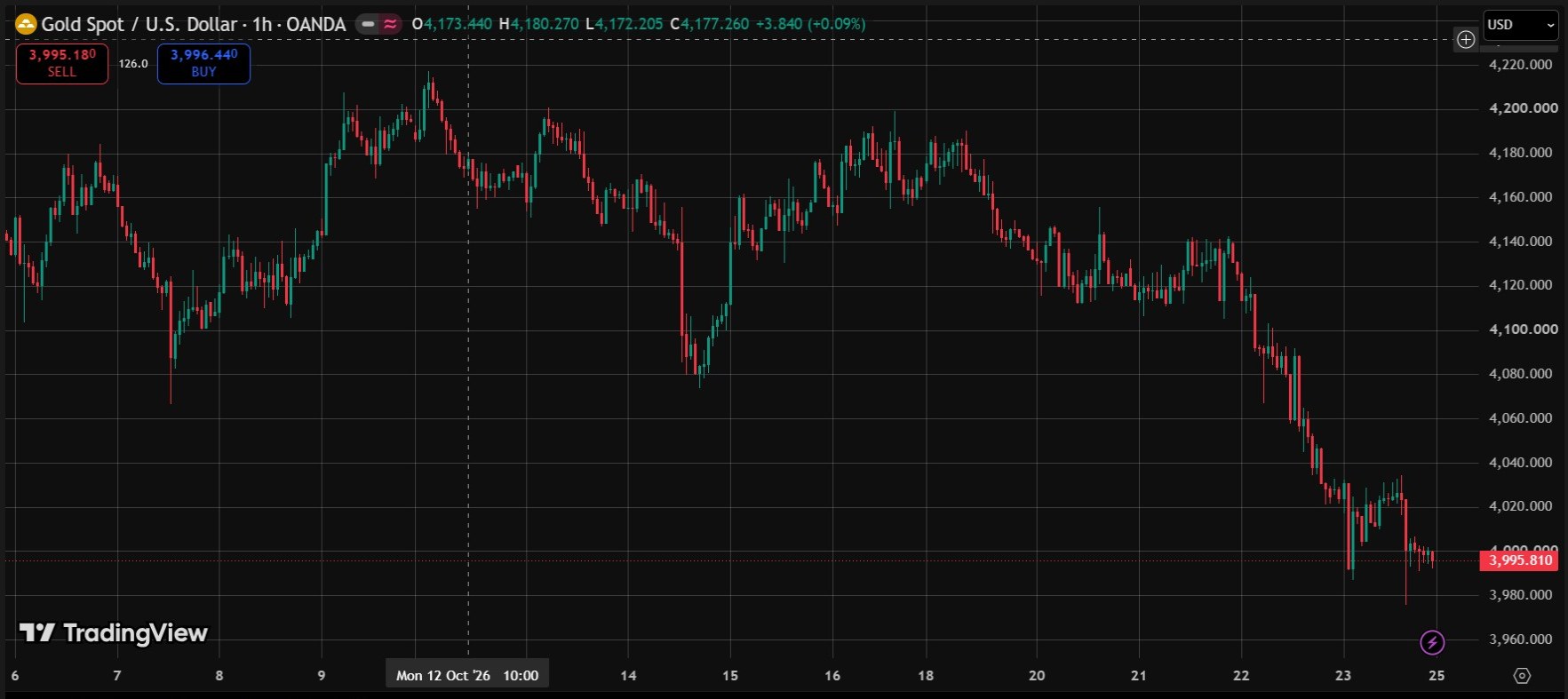The height and width of the screenshot is (699, 1568).
Task: Click the pink wavy-lines badge next to OANDA
Action: point(390,25)
